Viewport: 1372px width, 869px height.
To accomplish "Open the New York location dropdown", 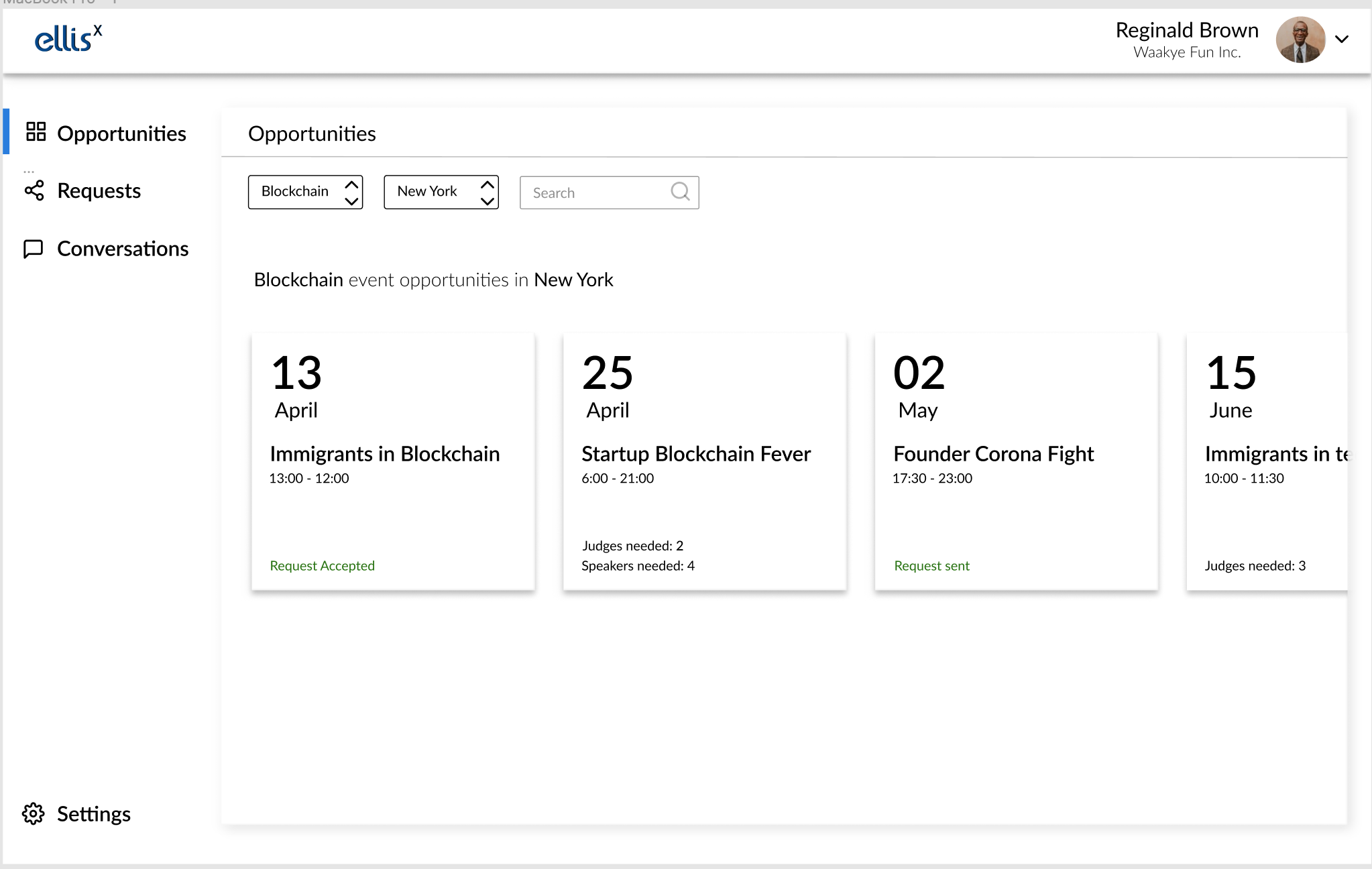I will (x=441, y=192).
